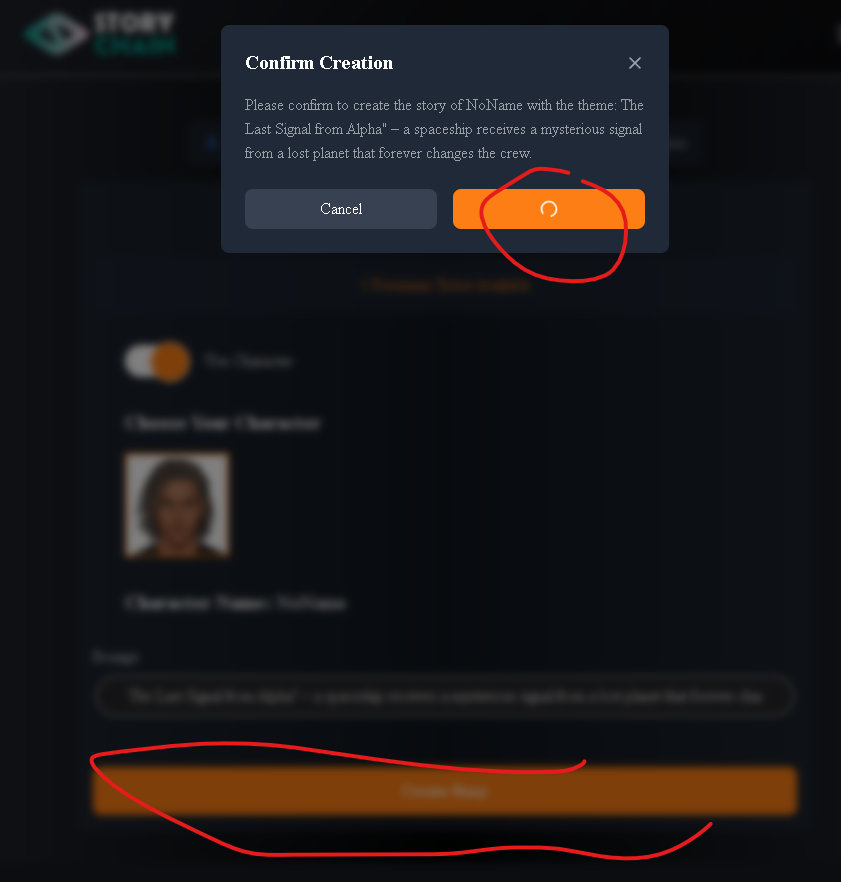
Task: Click the orange confirm button showing a spinner
Action: point(548,209)
